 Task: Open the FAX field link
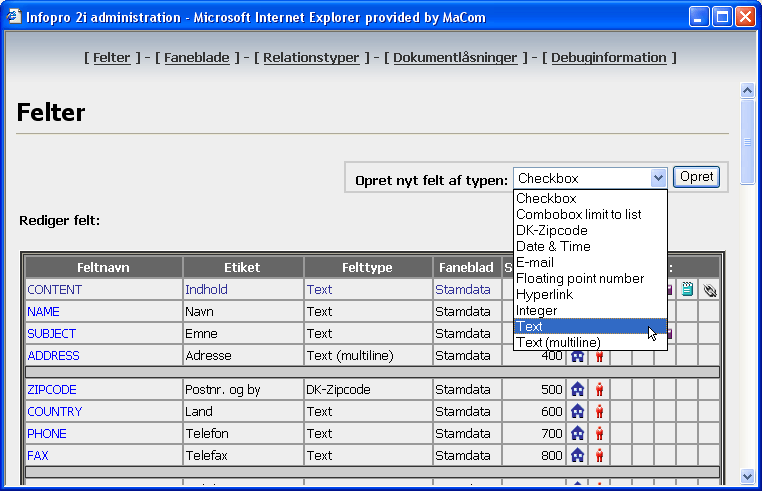tap(38, 455)
